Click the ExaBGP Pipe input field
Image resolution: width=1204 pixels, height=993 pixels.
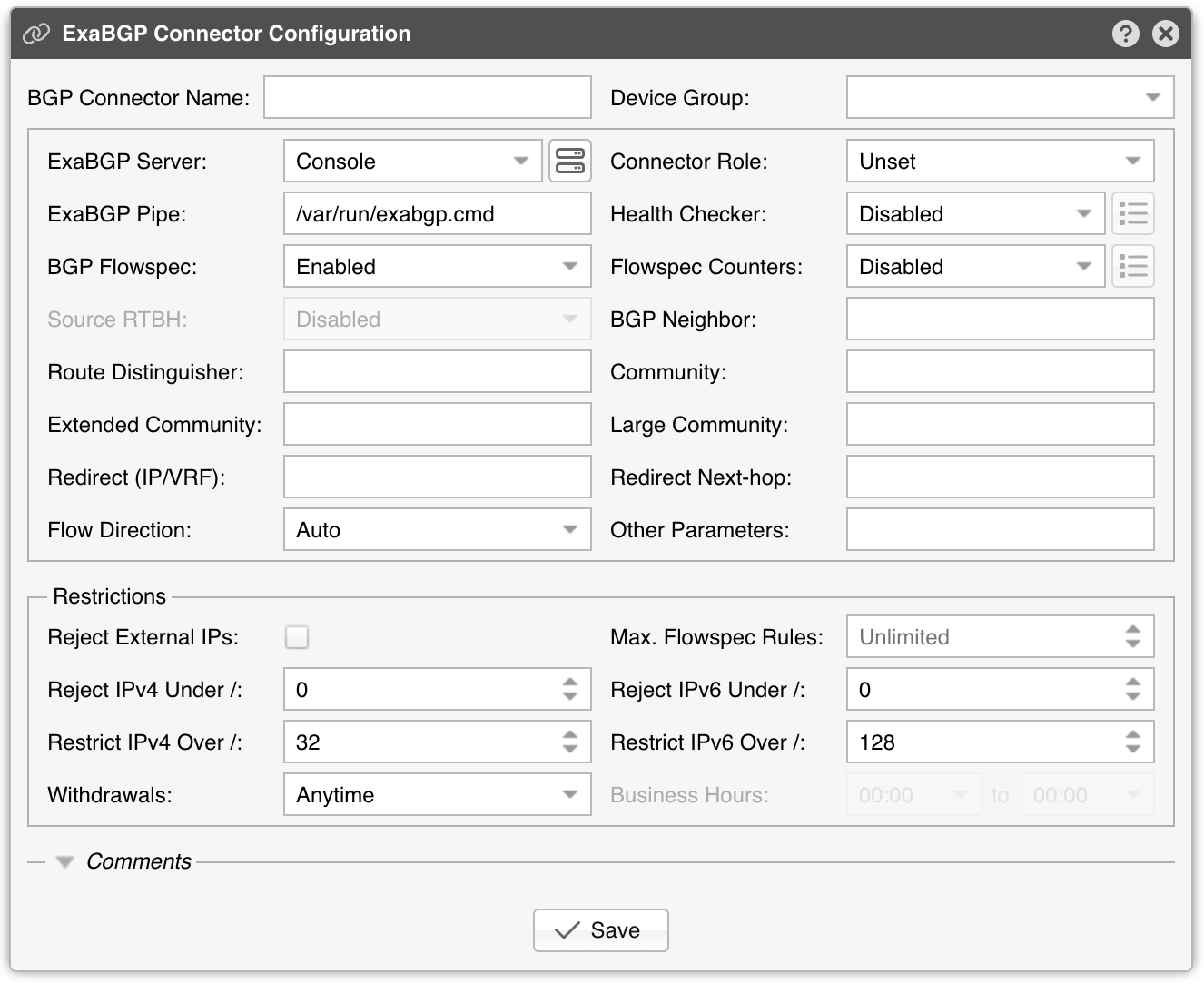(438, 214)
